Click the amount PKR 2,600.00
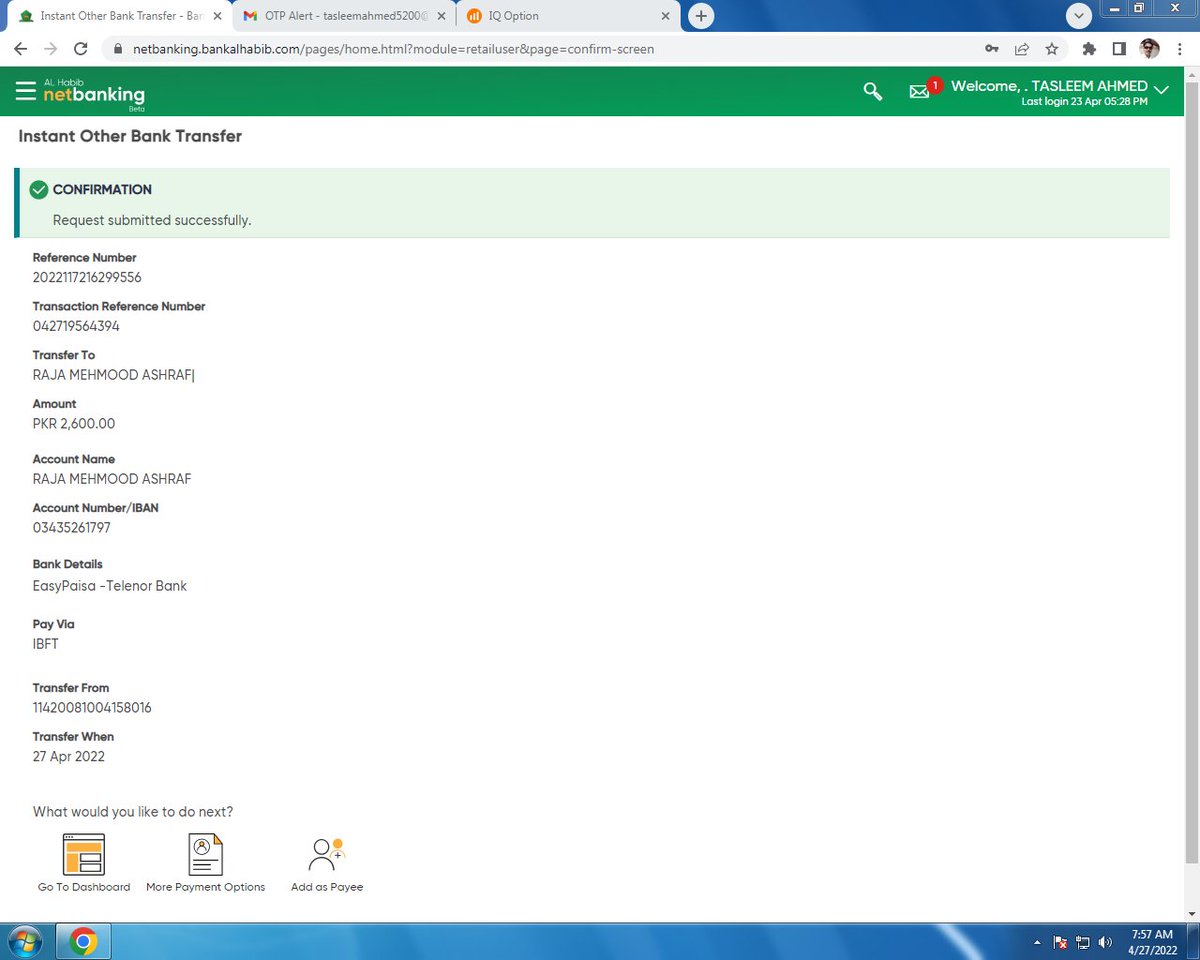The image size is (1200, 960). 74,424
